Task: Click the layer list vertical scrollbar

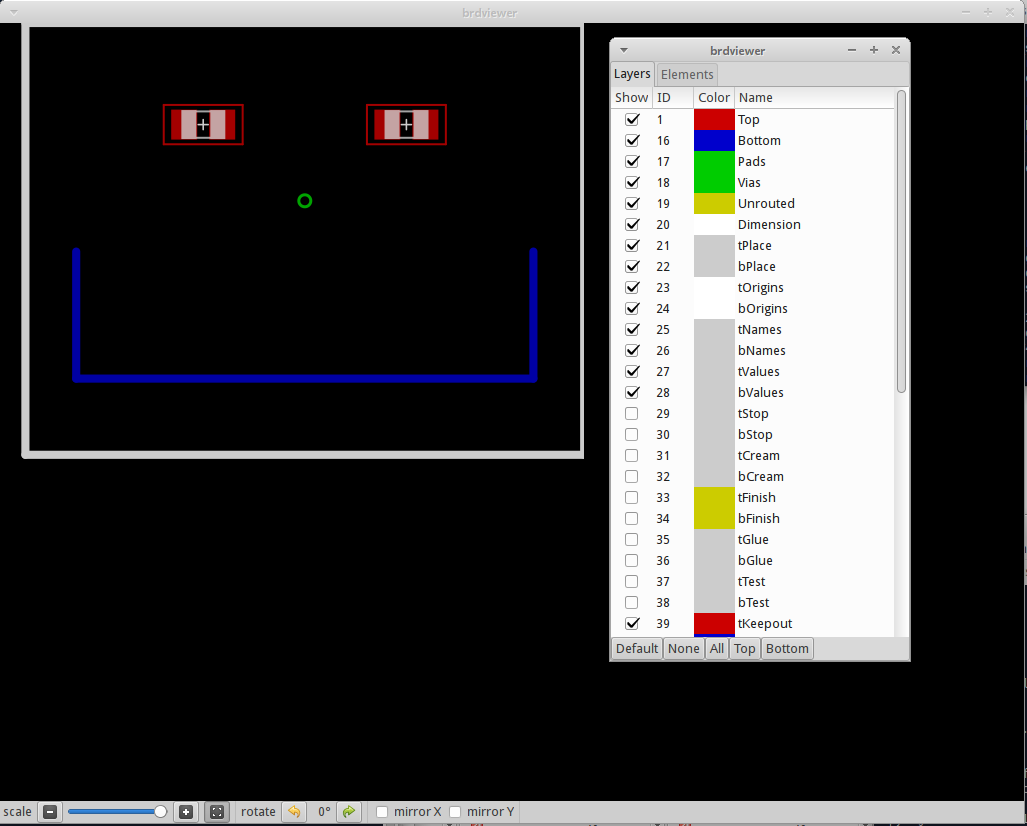Action: click(901, 241)
